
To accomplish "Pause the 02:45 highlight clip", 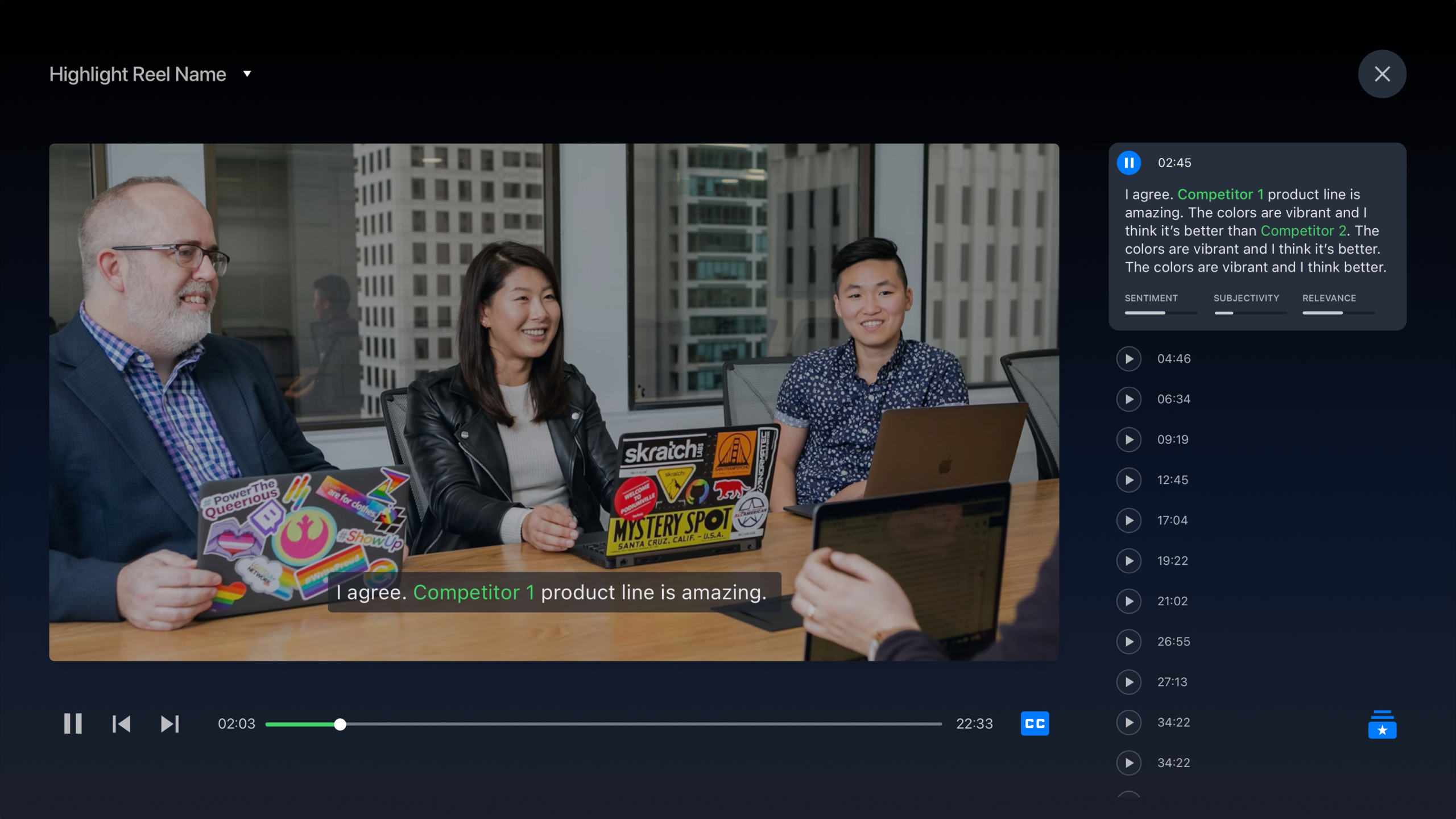I will pyautogui.click(x=1129, y=163).
